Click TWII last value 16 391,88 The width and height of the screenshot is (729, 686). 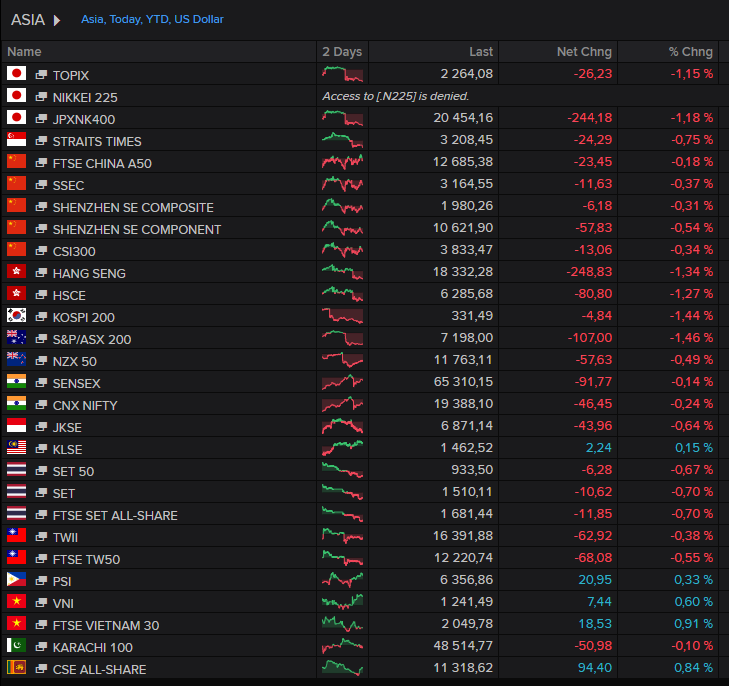pyautogui.click(x=463, y=536)
